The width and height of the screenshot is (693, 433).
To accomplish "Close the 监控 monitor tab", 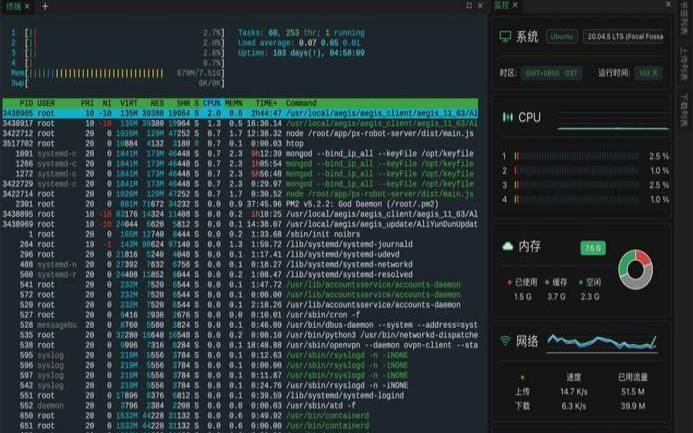I will pyautogui.click(x=515, y=5).
